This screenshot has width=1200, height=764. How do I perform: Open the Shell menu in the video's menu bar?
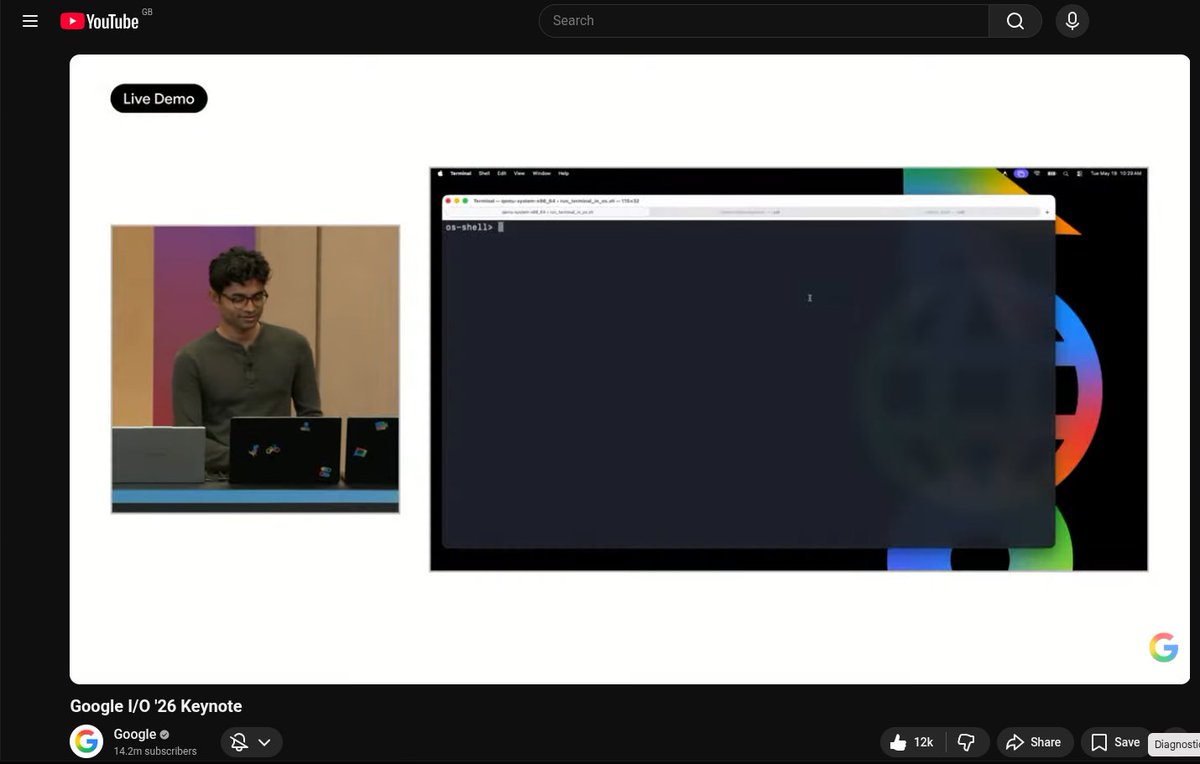pyautogui.click(x=484, y=173)
